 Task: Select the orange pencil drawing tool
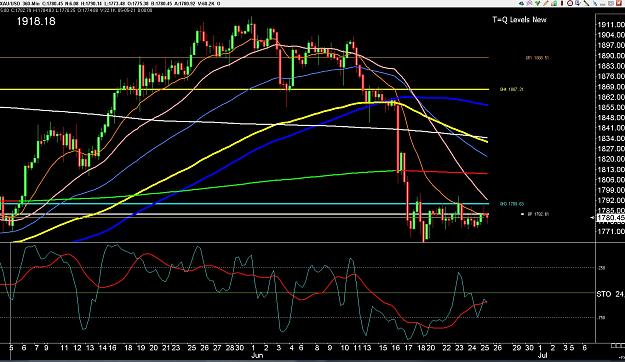546,3
